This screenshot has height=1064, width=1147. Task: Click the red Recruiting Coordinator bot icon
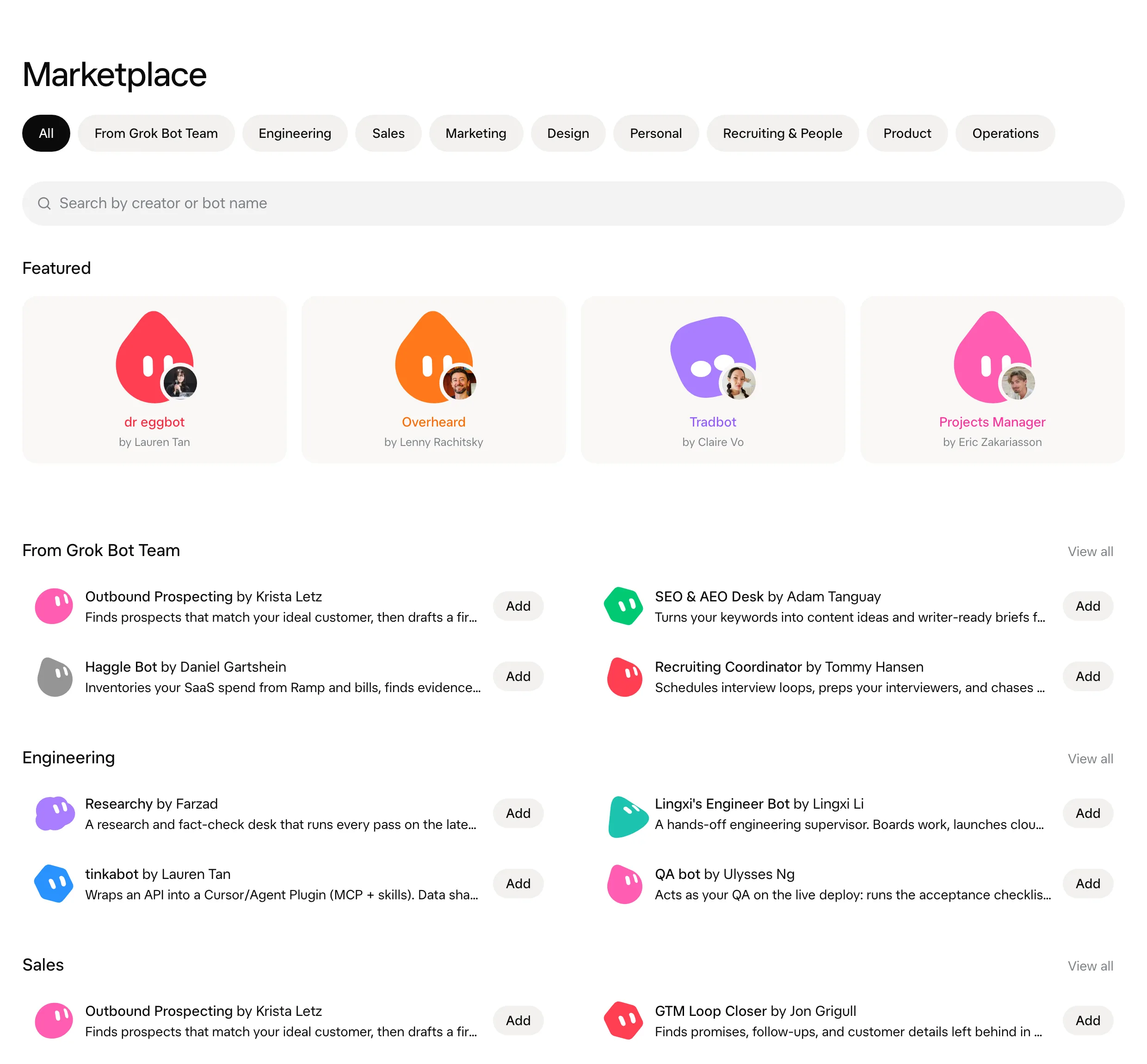pyautogui.click(x=624, y=676)
